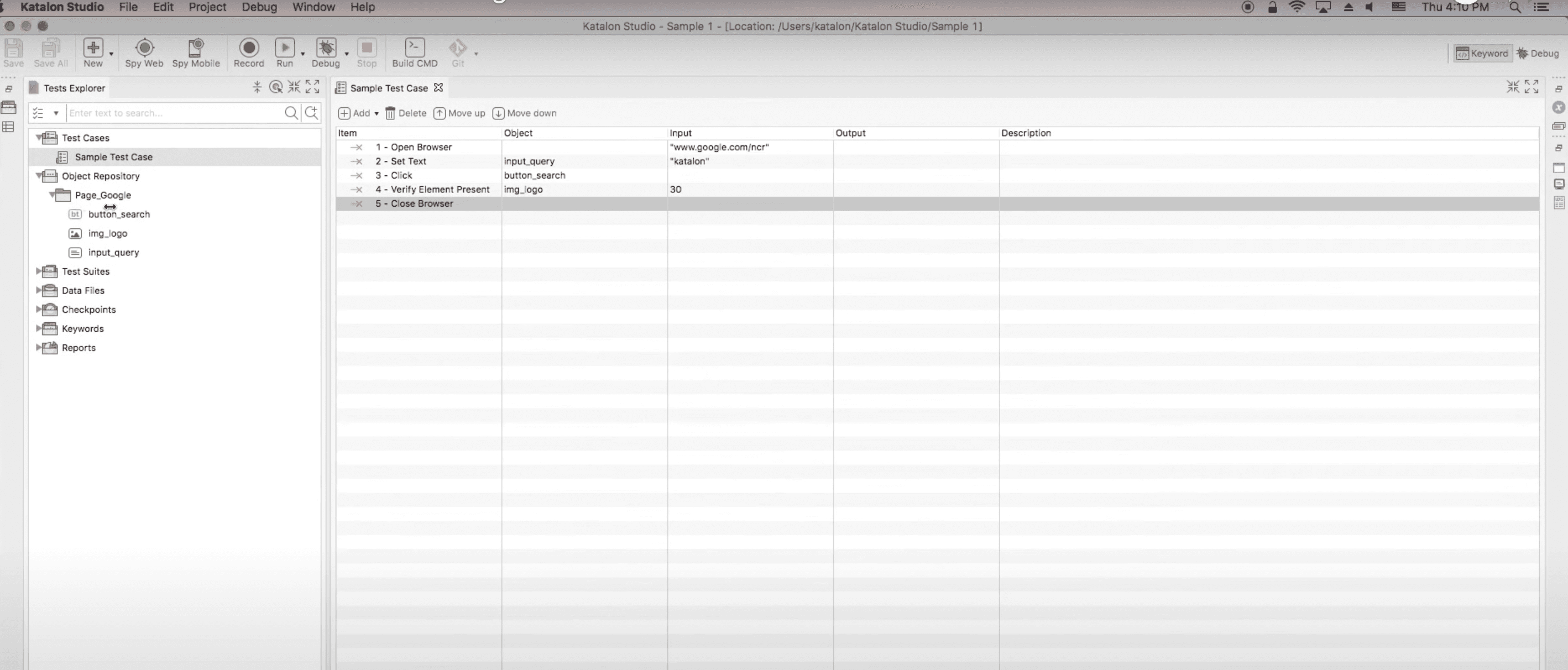Viewport: 1568px width, 670px height.
Task: Collapse all in Tests Explorer header
Action: coord(257,87)
